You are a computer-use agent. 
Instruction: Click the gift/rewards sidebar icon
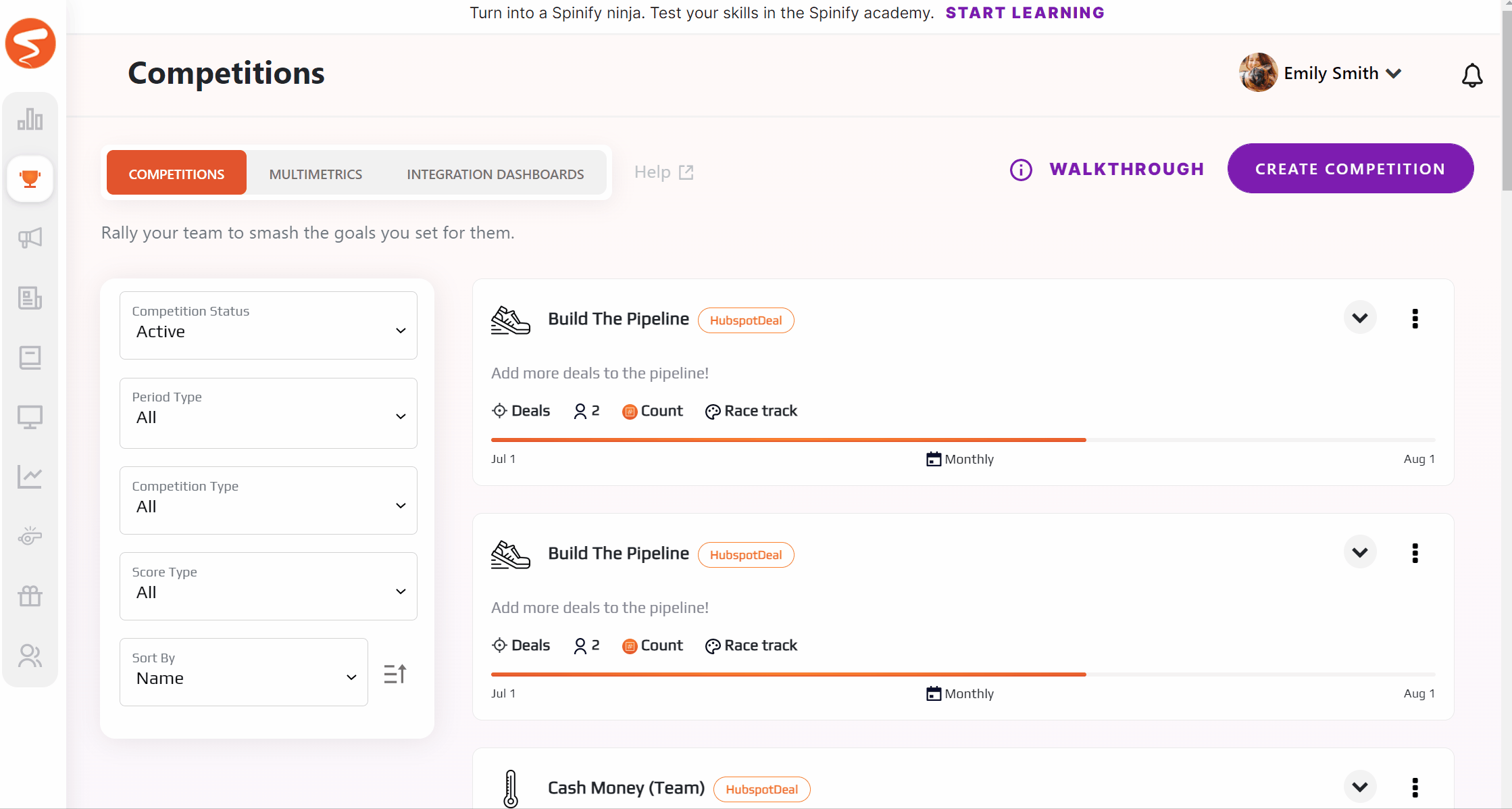pyautogui.click(x=30, y=597)
